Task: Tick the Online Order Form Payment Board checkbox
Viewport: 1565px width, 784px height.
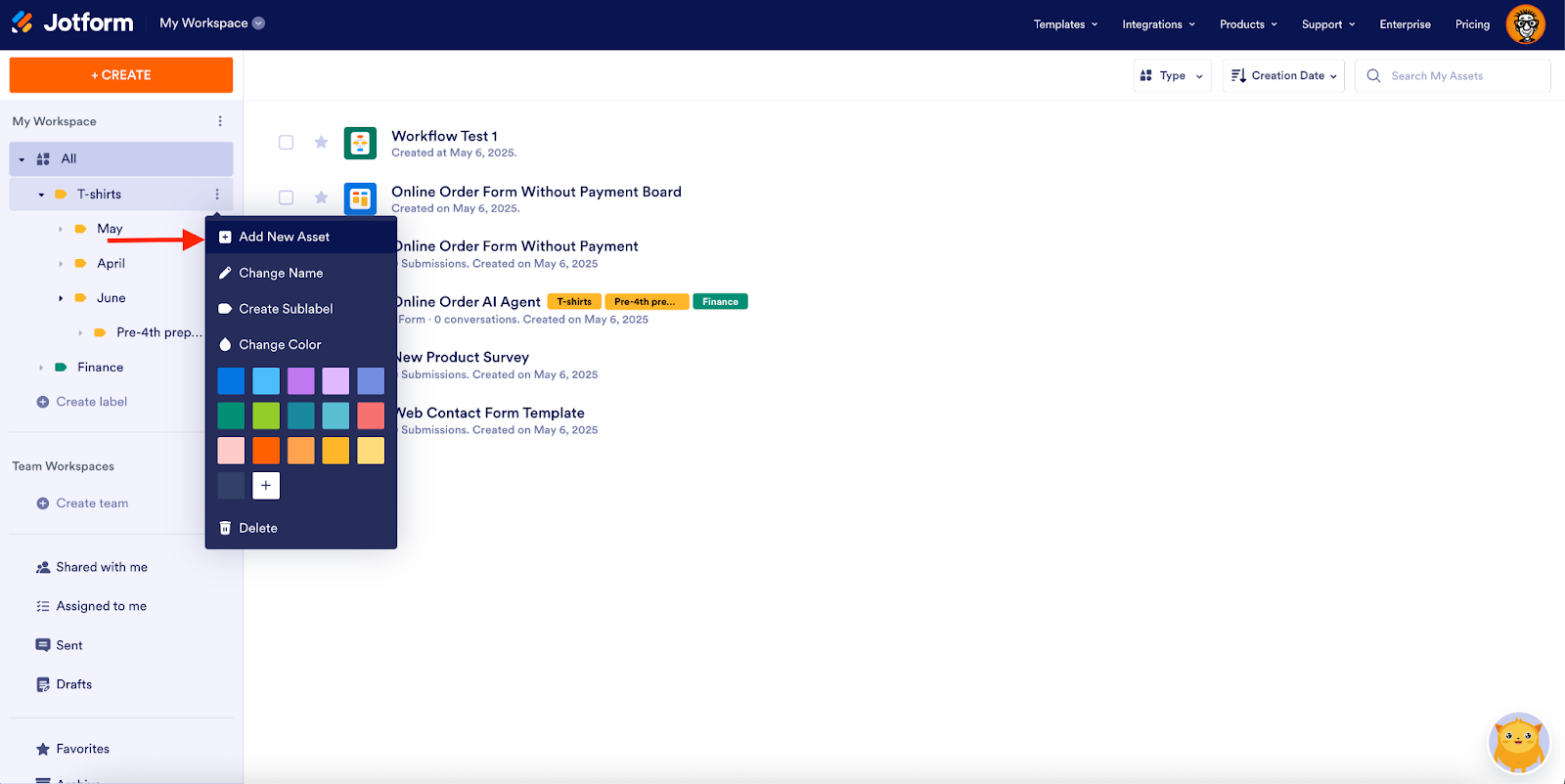Action: point(286,197)
